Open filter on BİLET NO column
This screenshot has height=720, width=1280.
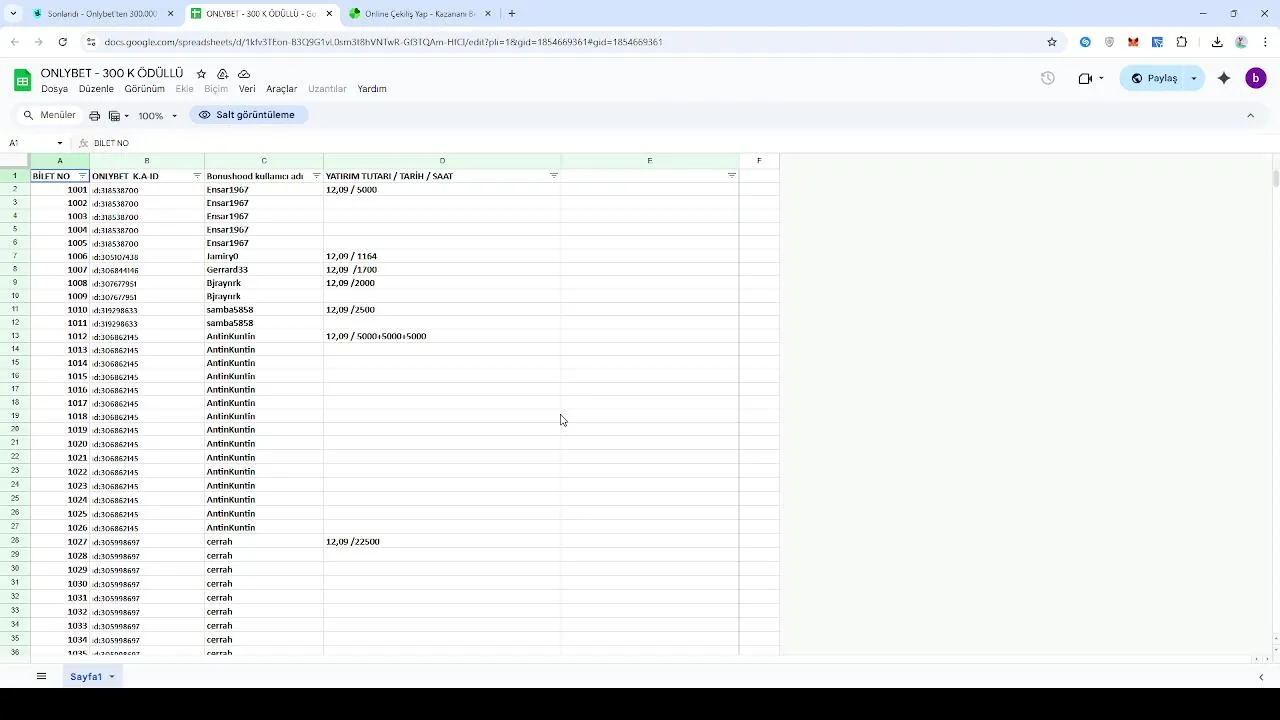point(82,176)
